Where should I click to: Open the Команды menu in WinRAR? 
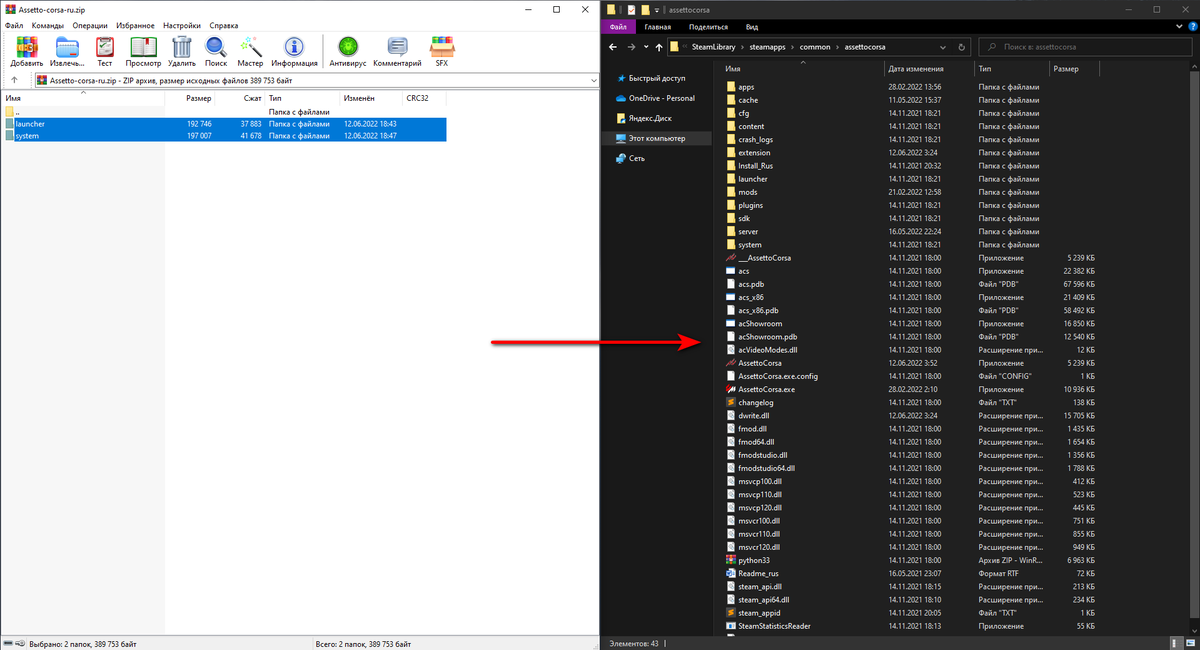[x=48, y=24]
